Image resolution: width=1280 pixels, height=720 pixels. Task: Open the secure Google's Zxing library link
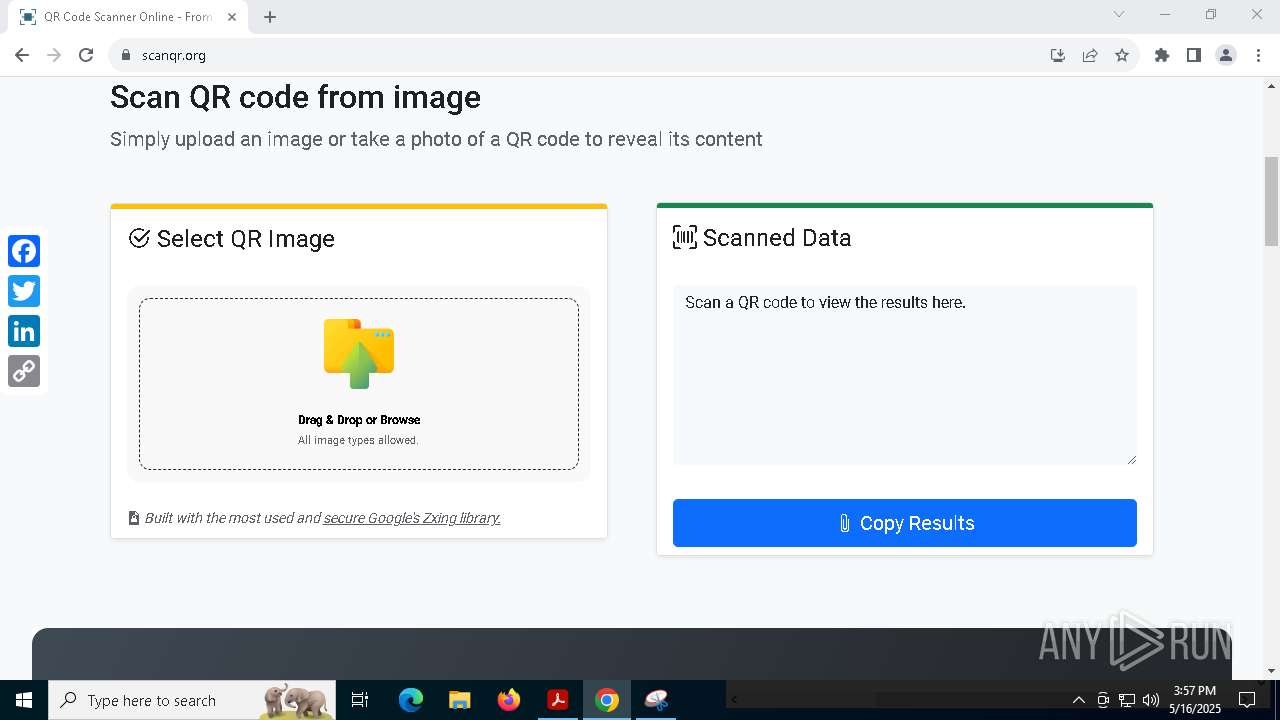[412, 518]
